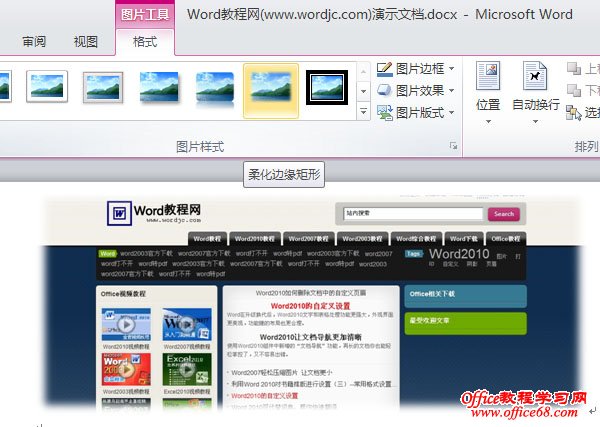Viewport: 600px width, 427px height.
Task: Click the 自动换行 text wrap icon
Action: coord(535,75)
